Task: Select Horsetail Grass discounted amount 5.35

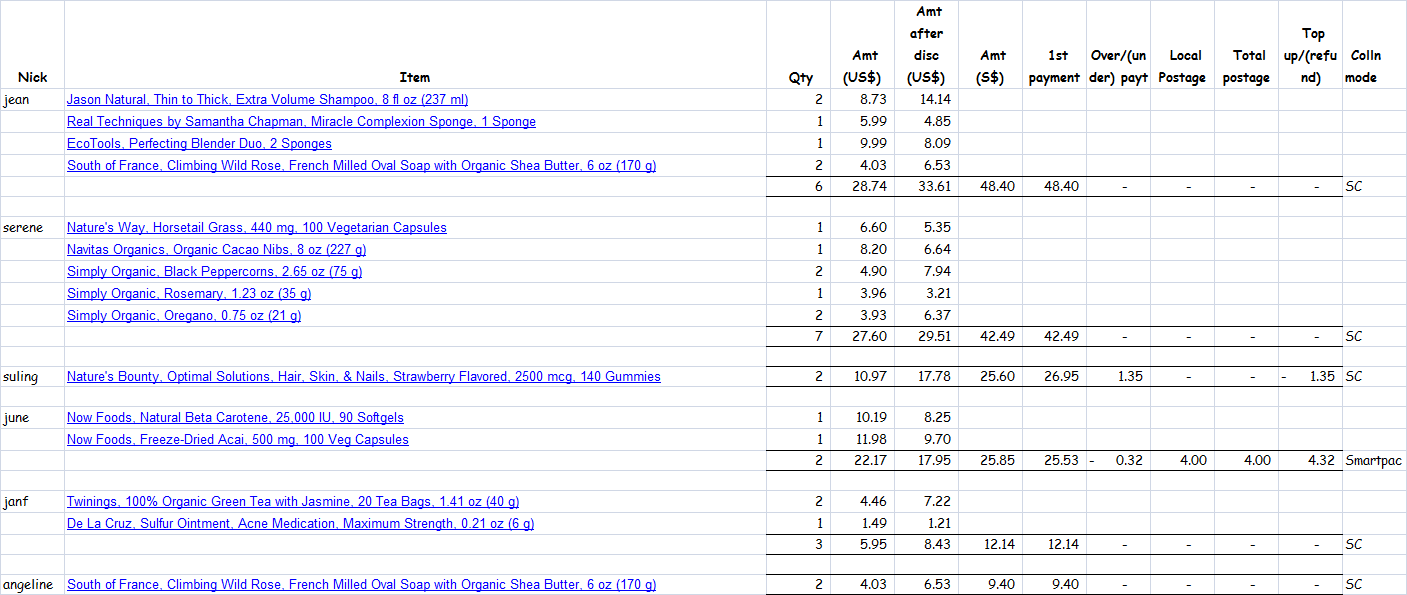Action: click(926, 228)
